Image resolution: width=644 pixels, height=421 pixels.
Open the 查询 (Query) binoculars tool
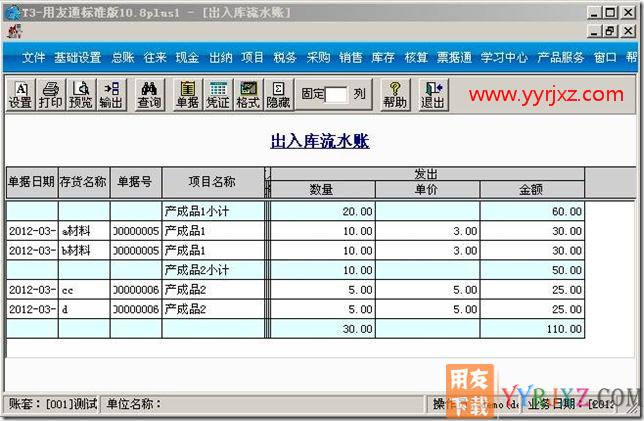click(x=149, y=95)
